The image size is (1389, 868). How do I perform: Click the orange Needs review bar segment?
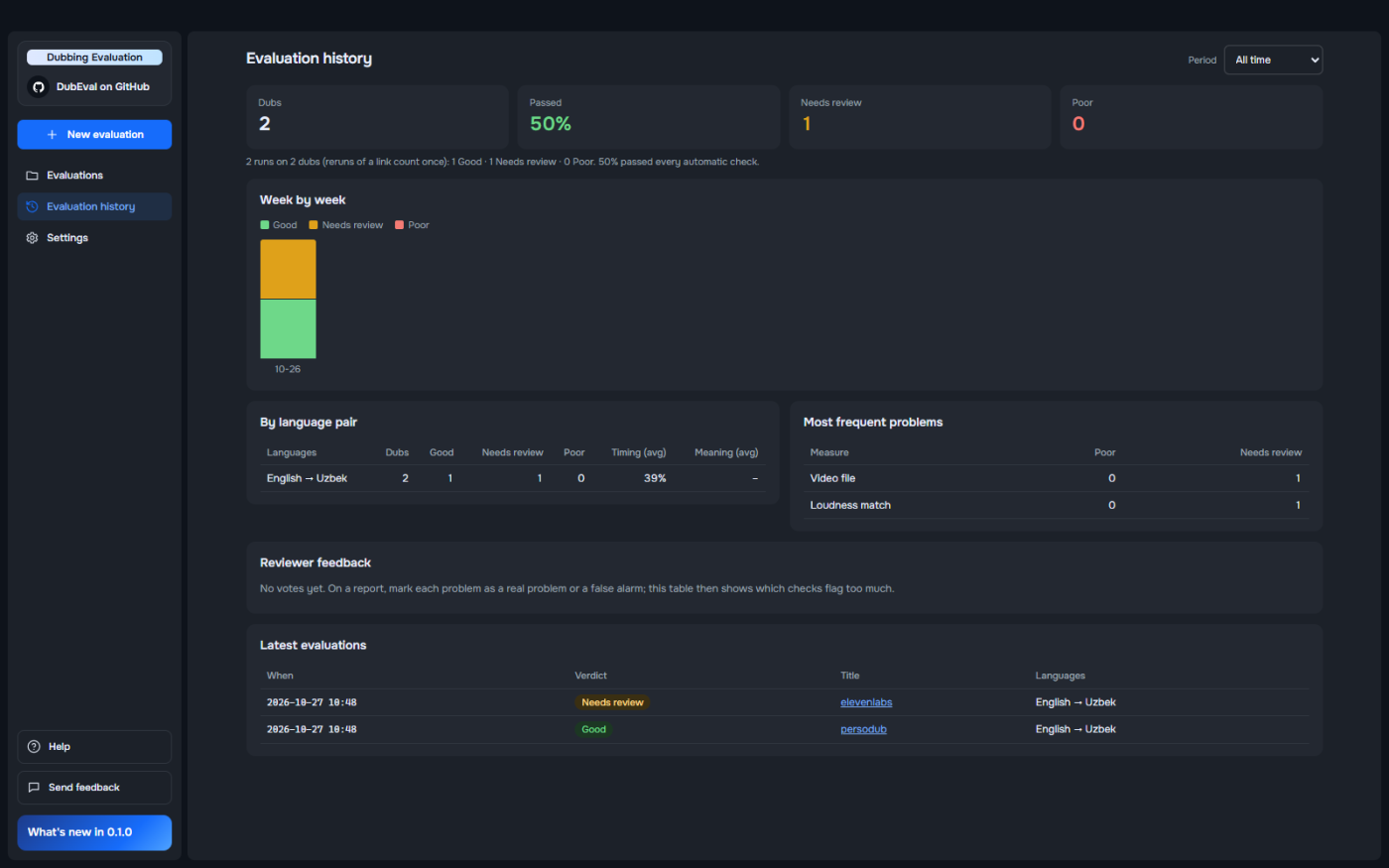288,269
